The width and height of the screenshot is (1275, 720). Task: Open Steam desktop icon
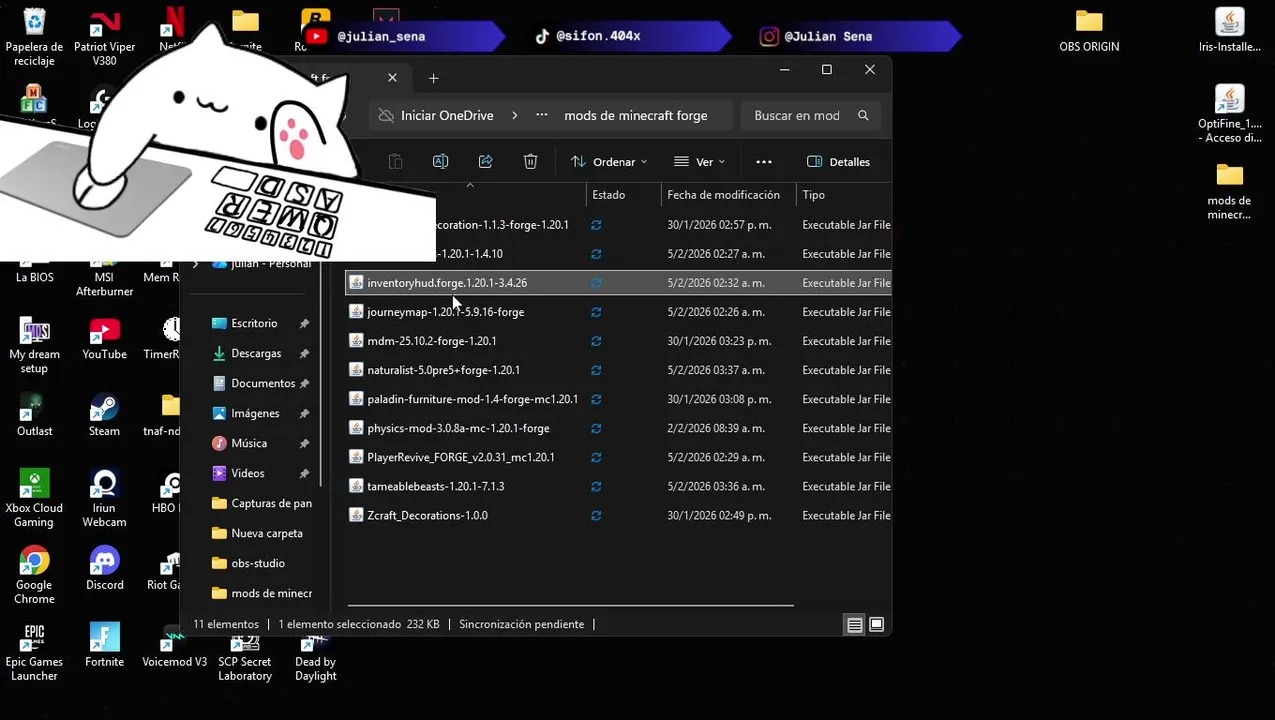coord(104,415)
